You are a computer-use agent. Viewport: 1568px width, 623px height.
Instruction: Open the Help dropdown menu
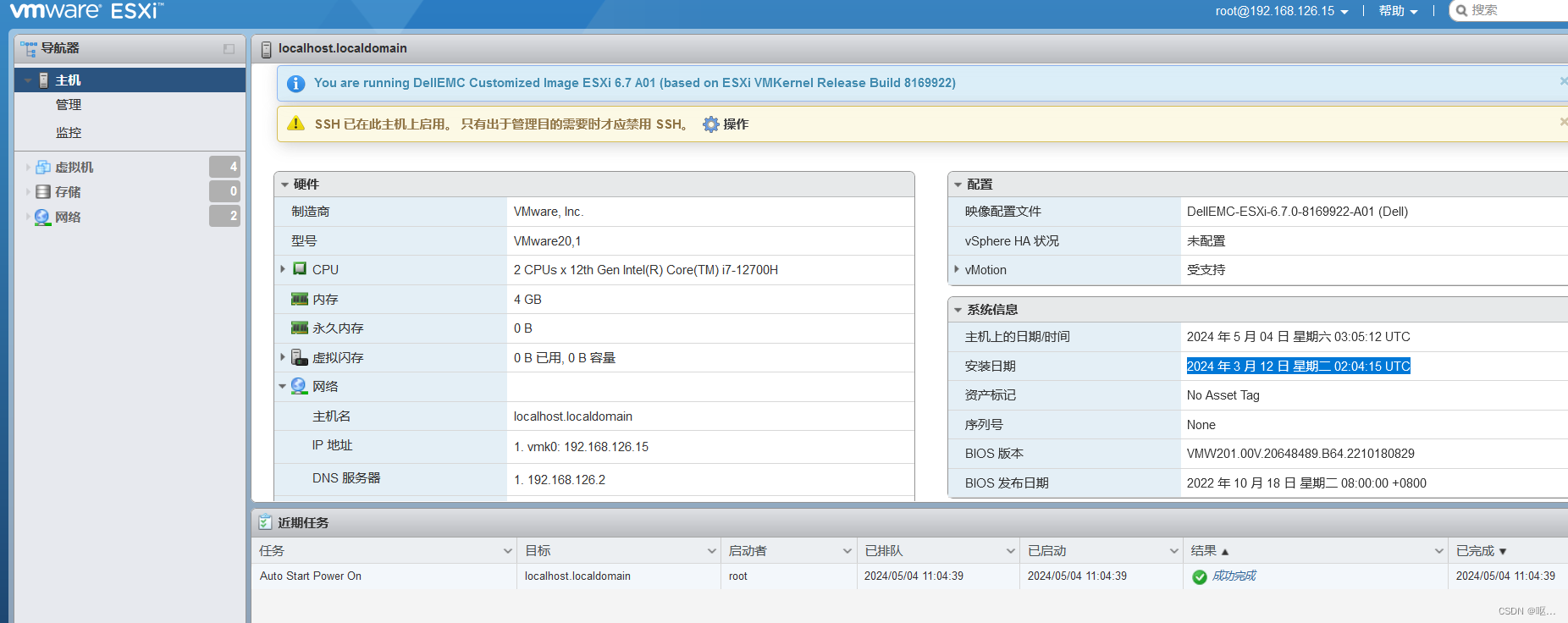coord(1398,11)
